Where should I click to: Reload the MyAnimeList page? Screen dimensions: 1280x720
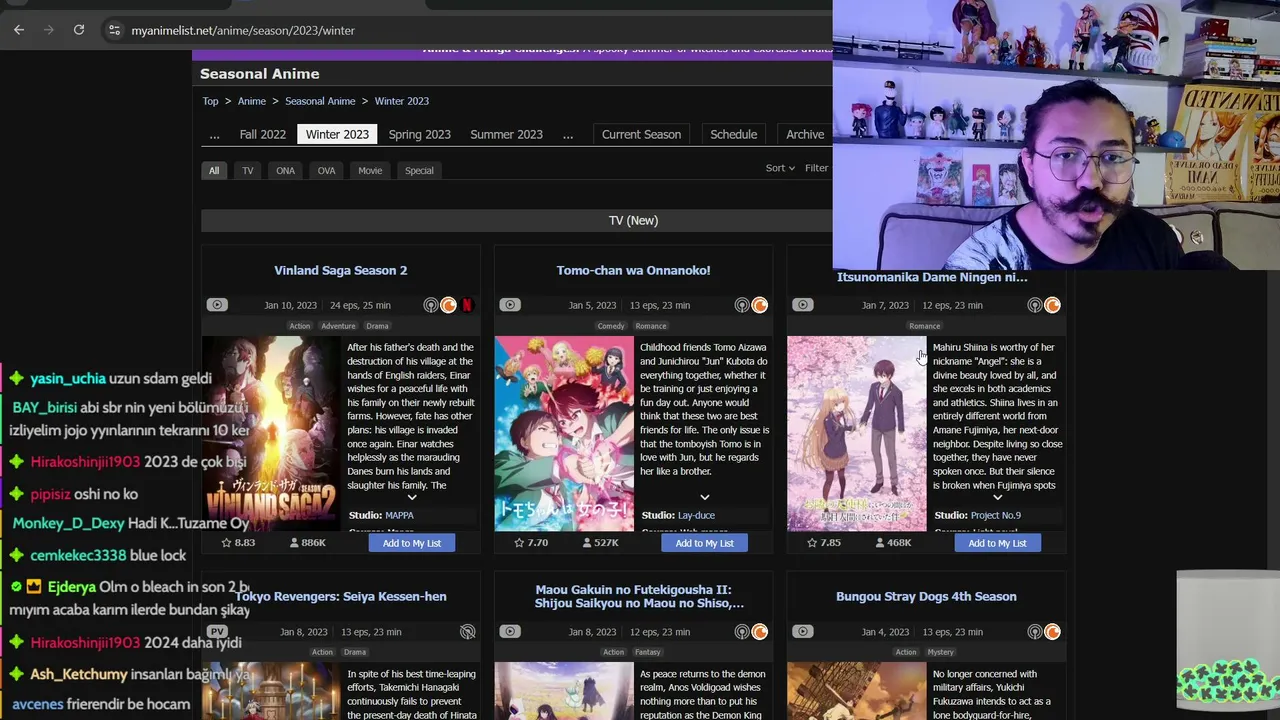click(x=79, y=30)
